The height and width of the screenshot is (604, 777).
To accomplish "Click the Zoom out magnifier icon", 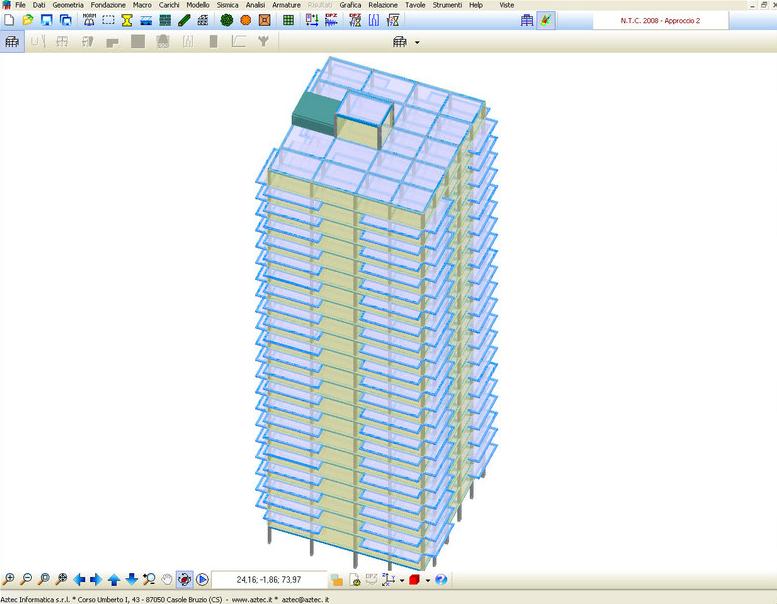I will coord(27,579).
